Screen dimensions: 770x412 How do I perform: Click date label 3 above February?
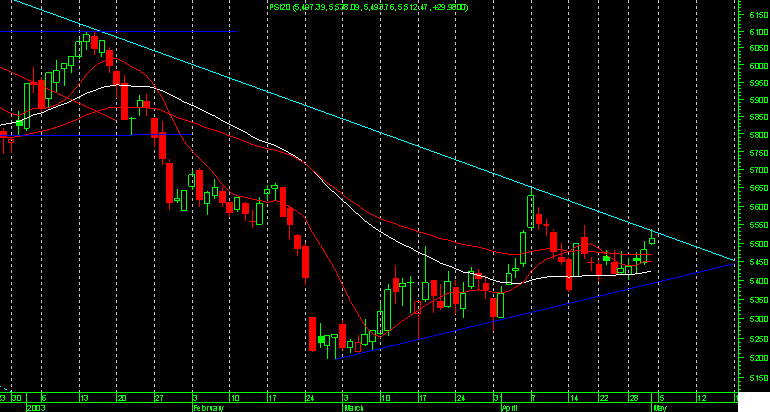[195, 398]
